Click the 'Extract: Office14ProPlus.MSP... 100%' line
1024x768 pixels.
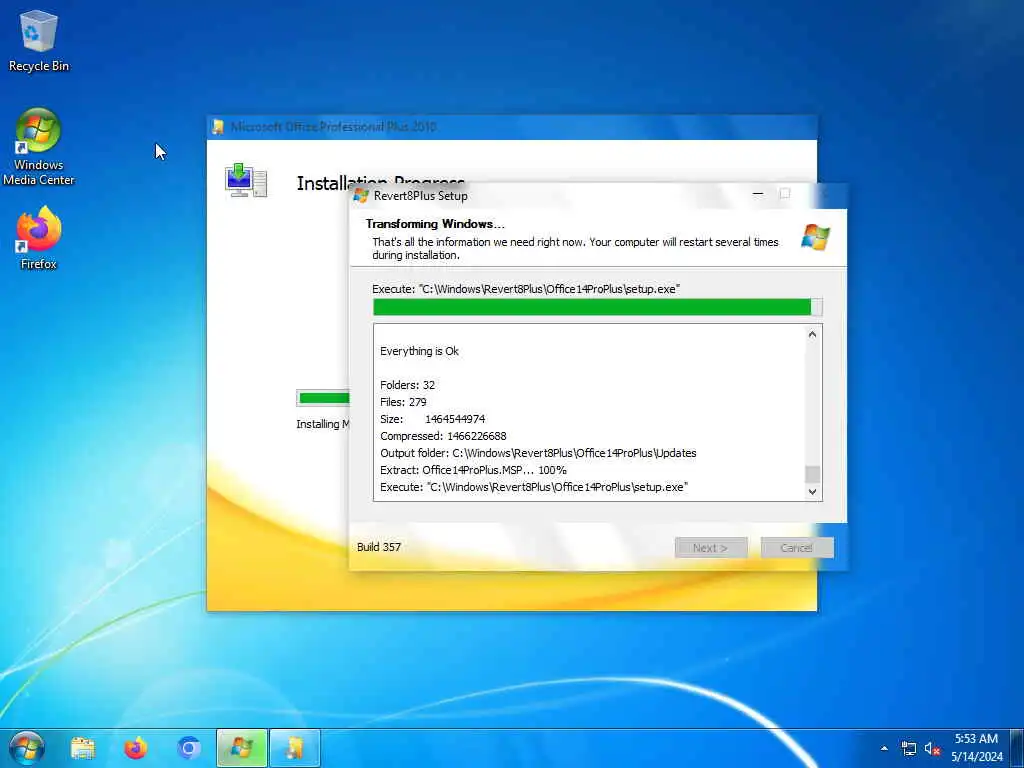[473, 470]
